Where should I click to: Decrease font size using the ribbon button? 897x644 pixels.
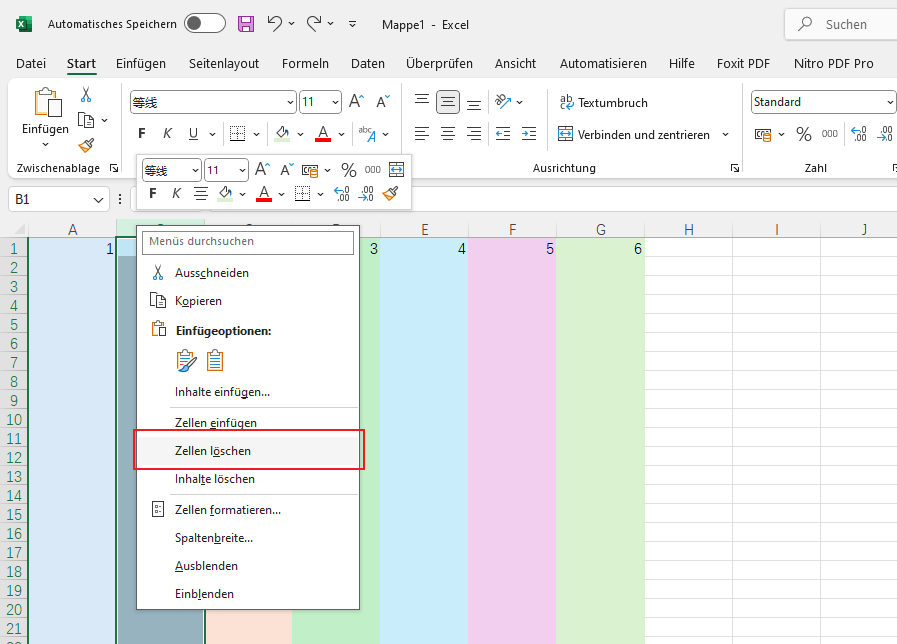click(x=383, y=102)
